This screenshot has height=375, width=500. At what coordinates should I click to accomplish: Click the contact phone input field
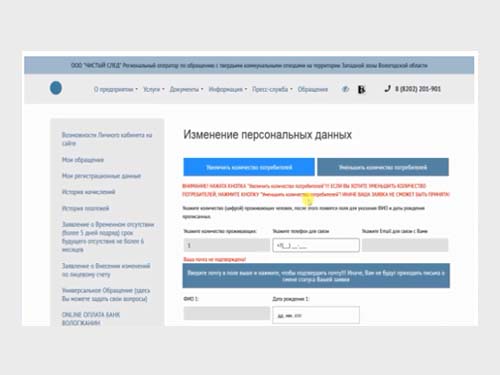tap(316, 245)
